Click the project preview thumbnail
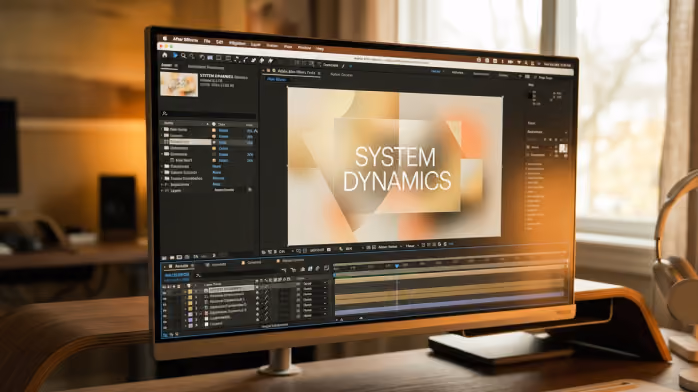 pyautogui.click(x=179, y=84)
